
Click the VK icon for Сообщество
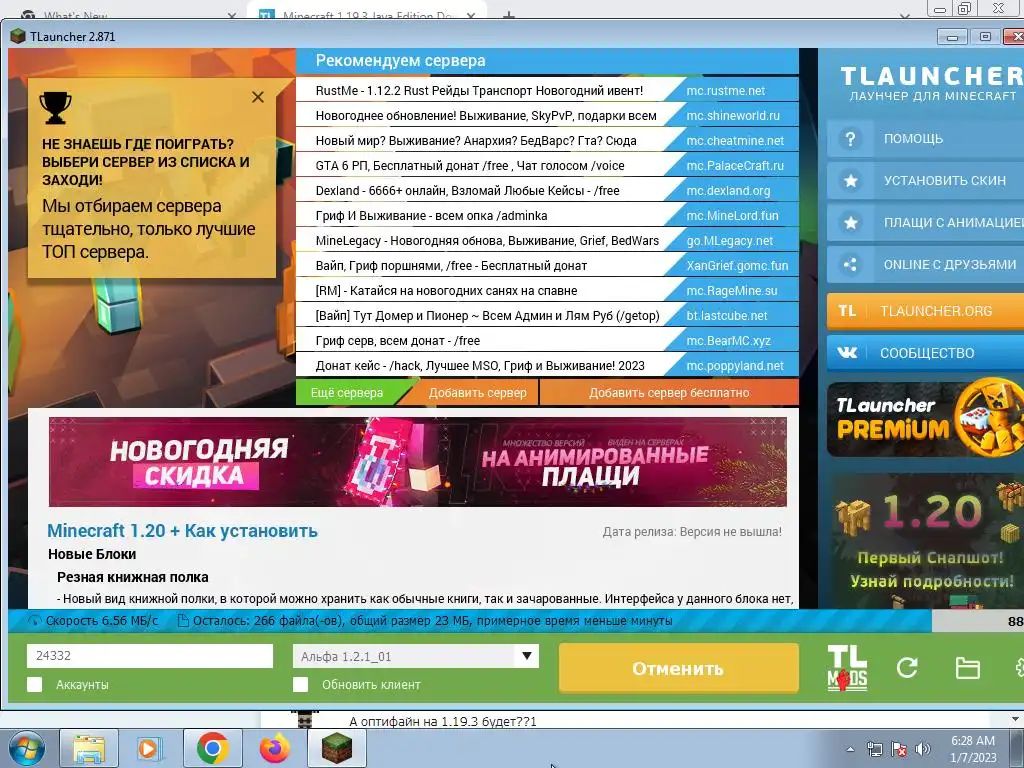tap(847, 353)
